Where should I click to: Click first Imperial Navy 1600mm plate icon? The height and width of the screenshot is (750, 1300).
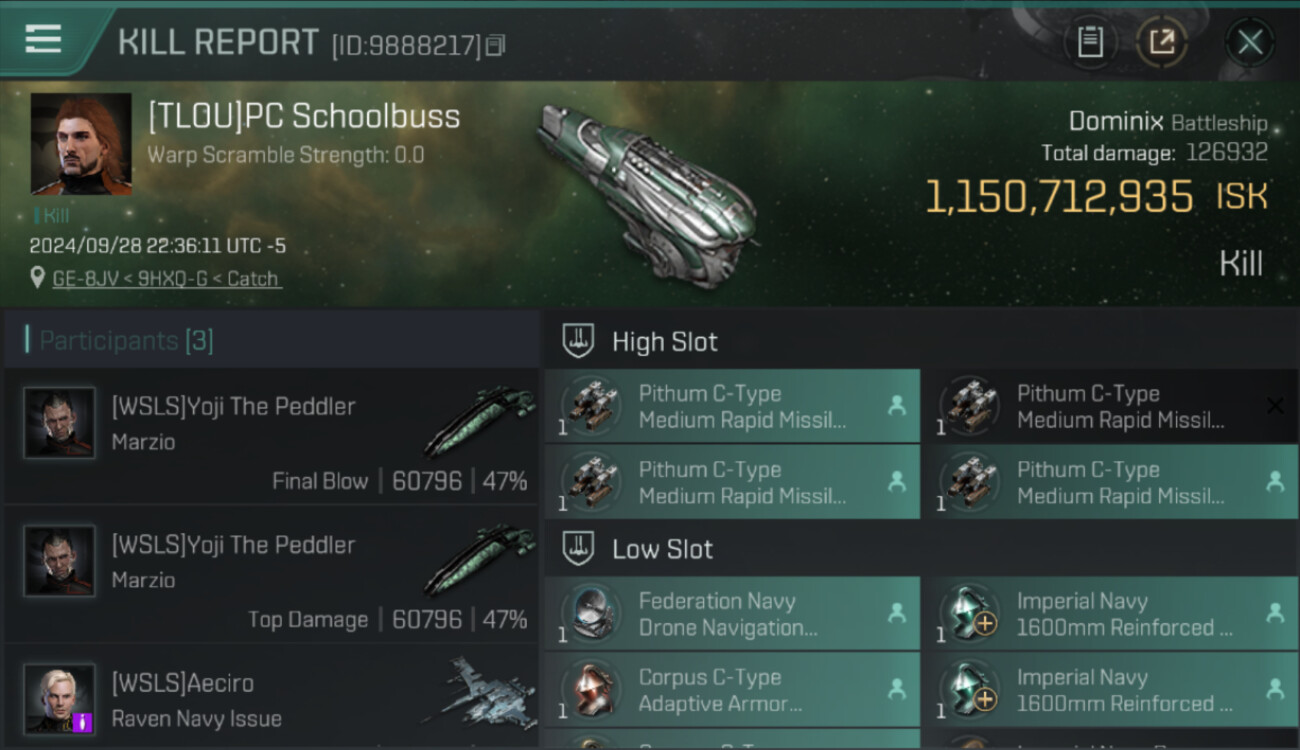[x=969, y=614]
